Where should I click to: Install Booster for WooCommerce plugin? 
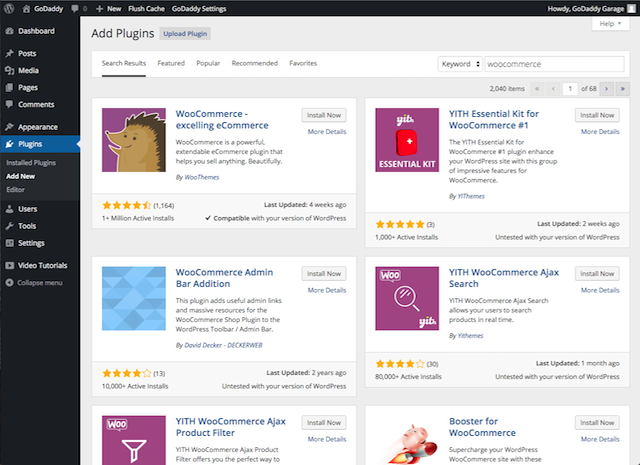(597, 423)
